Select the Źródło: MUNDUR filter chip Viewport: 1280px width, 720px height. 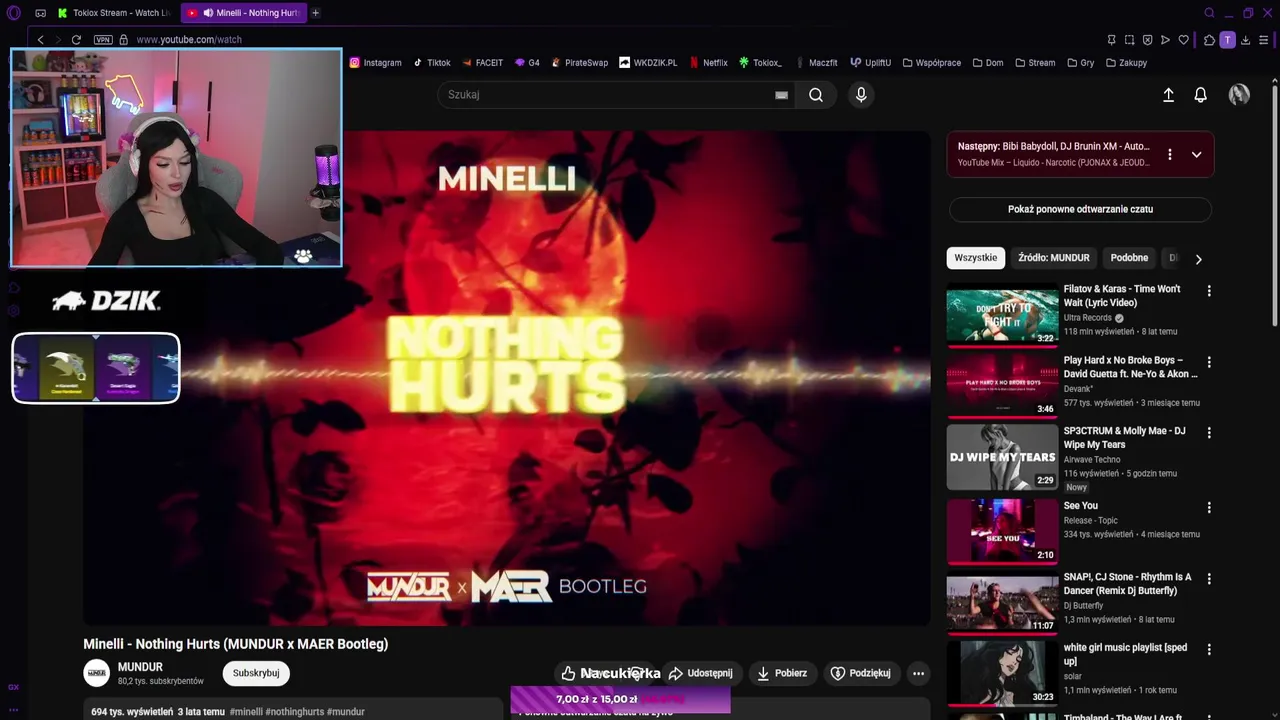click(1053, 258)
